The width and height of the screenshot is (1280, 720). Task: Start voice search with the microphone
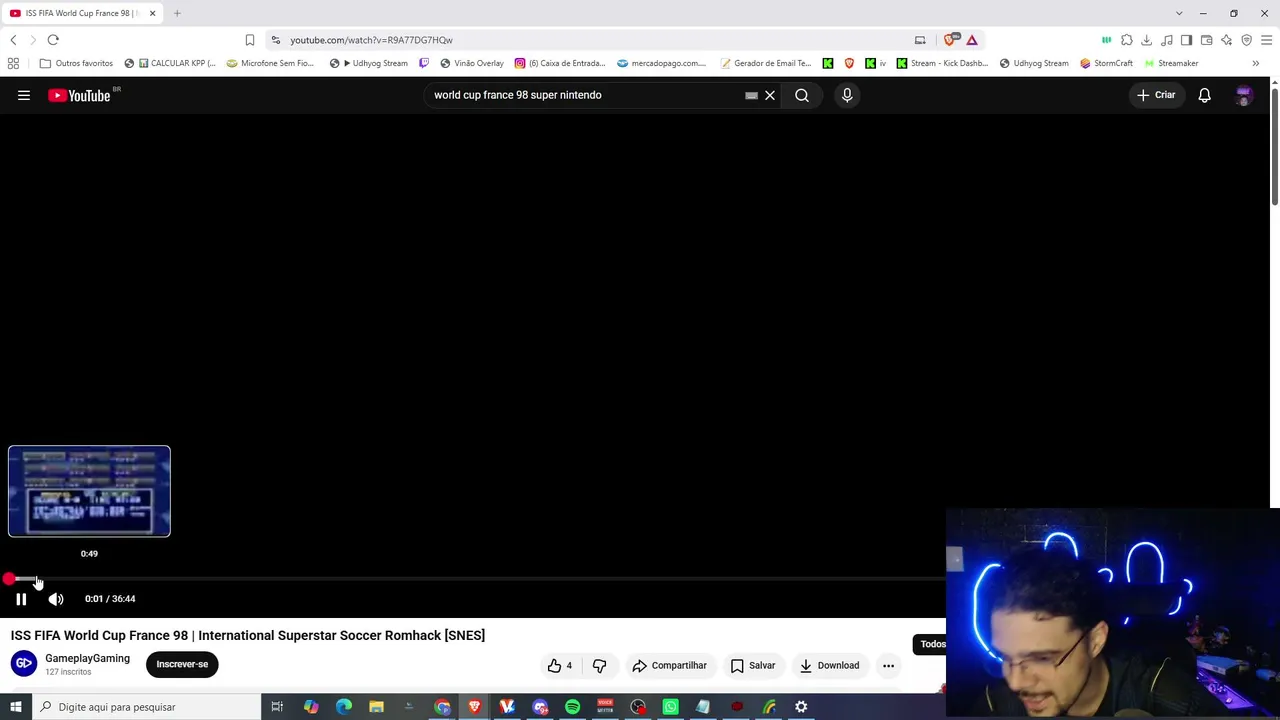[847, 95]
